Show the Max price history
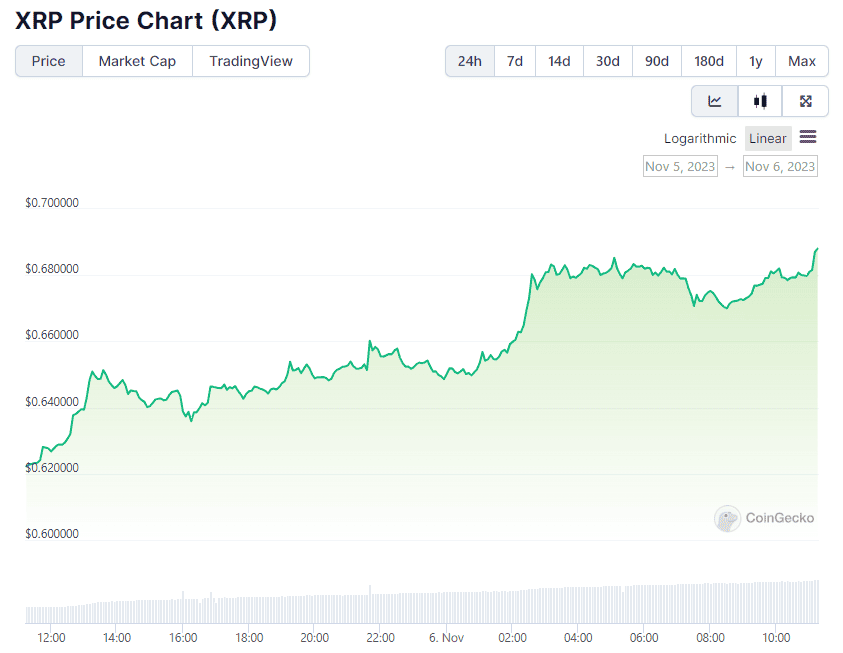Viewport: 843px width, 653px height. (x=802, y=61)
